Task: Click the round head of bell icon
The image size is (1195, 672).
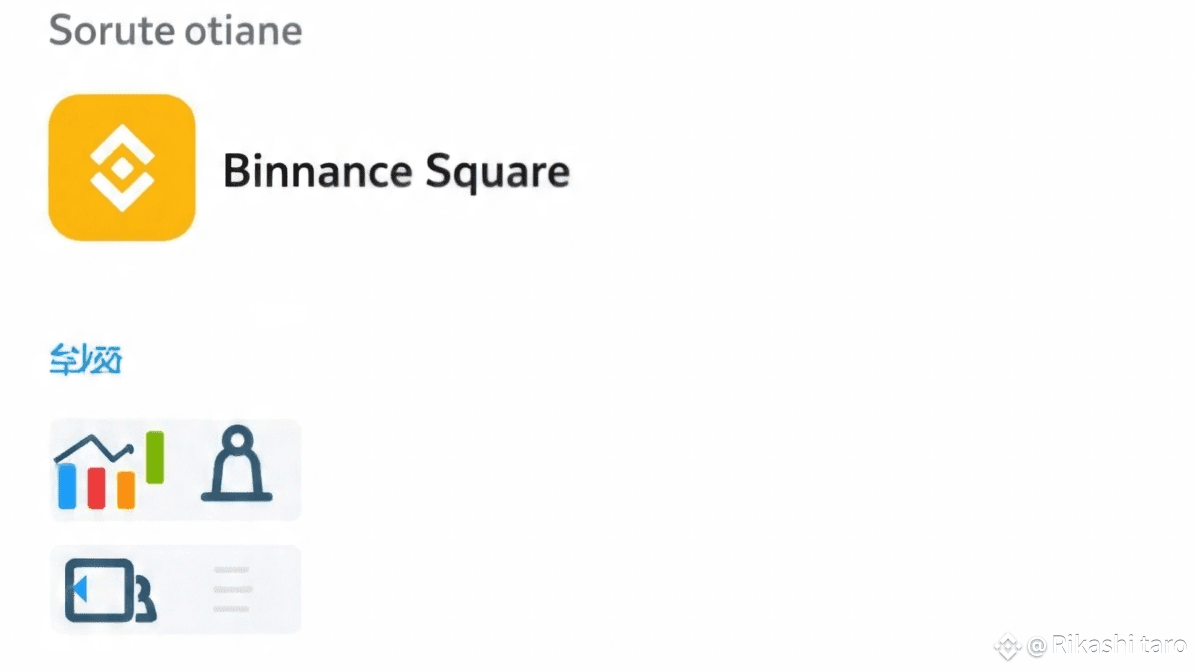Action: pos(238,439)
